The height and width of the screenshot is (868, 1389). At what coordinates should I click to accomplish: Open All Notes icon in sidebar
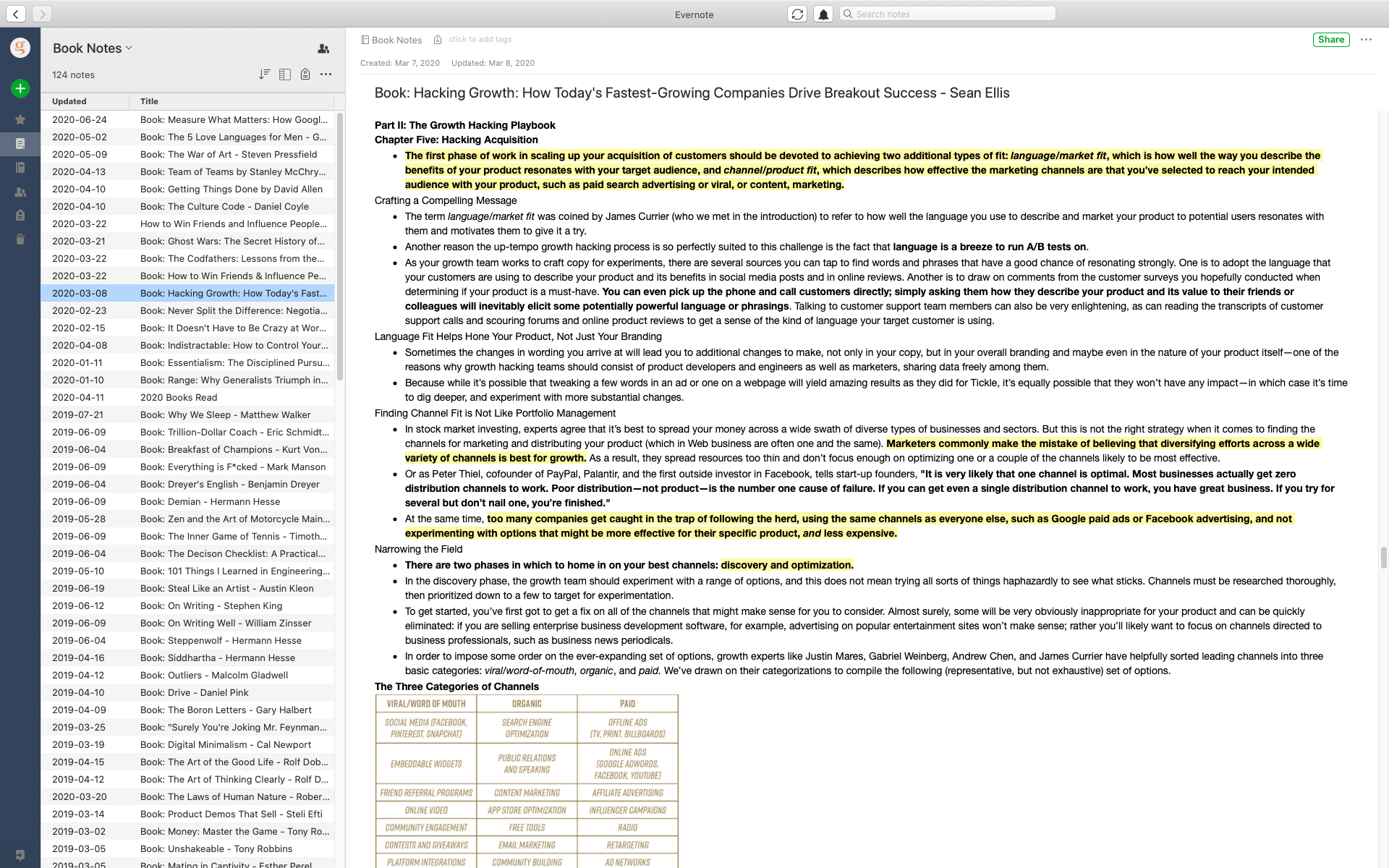20,143
